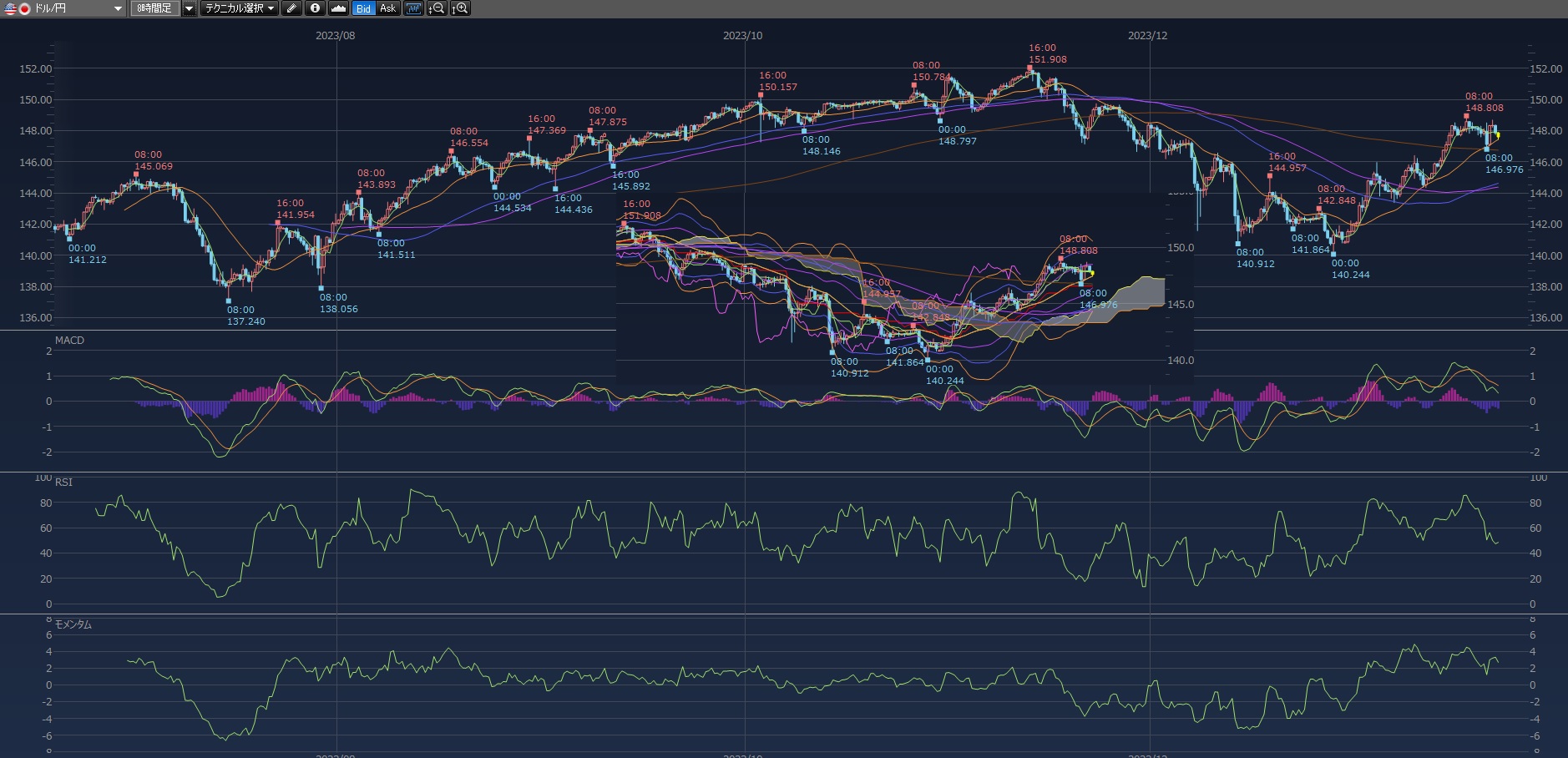
Task: Click the MACD panel label
Action: point(69,340)
